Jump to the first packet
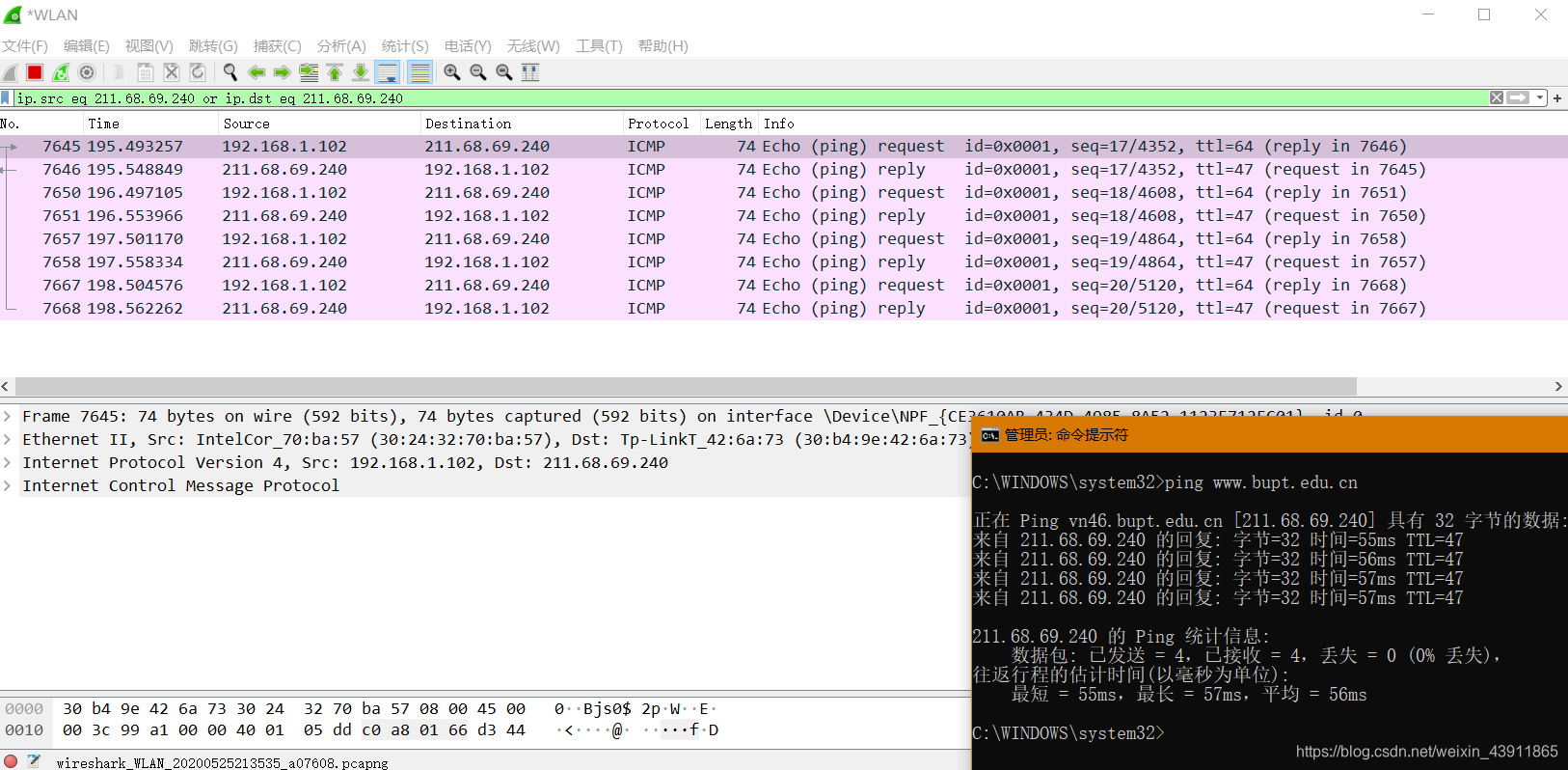Screen dimensions: 1568x770 [x=335, y=72]
